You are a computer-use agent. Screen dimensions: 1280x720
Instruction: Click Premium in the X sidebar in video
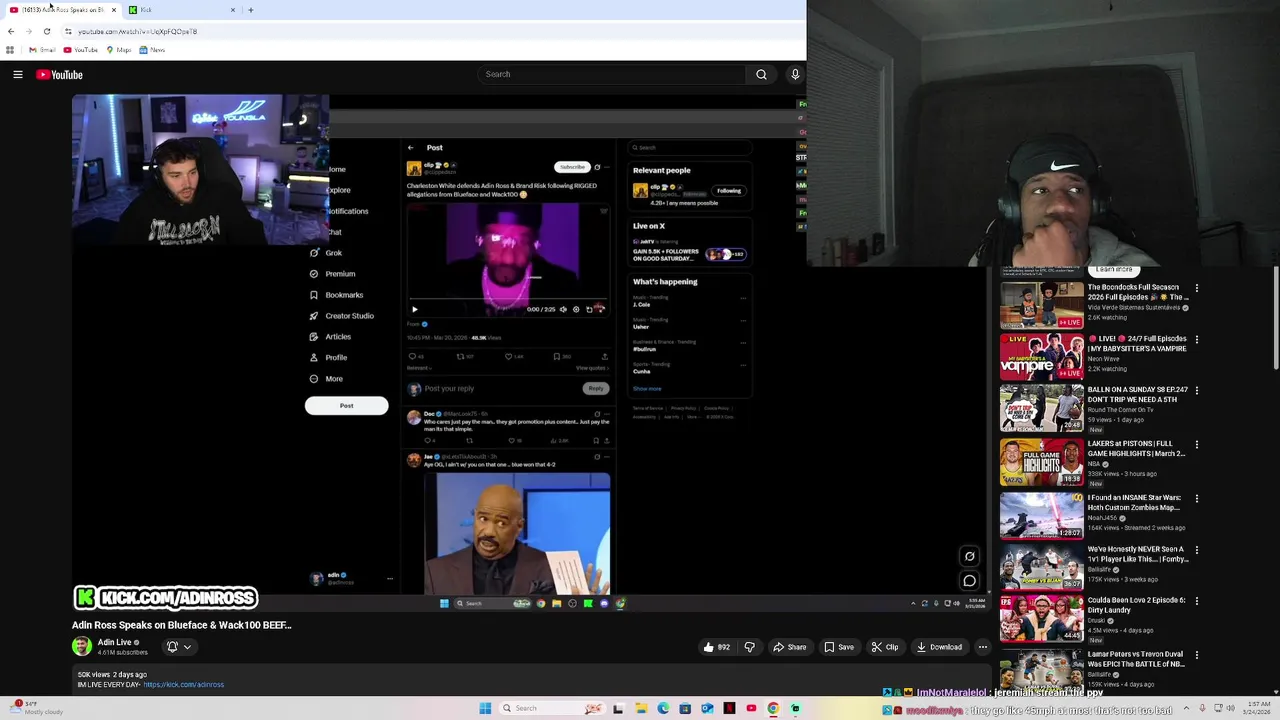332,274
